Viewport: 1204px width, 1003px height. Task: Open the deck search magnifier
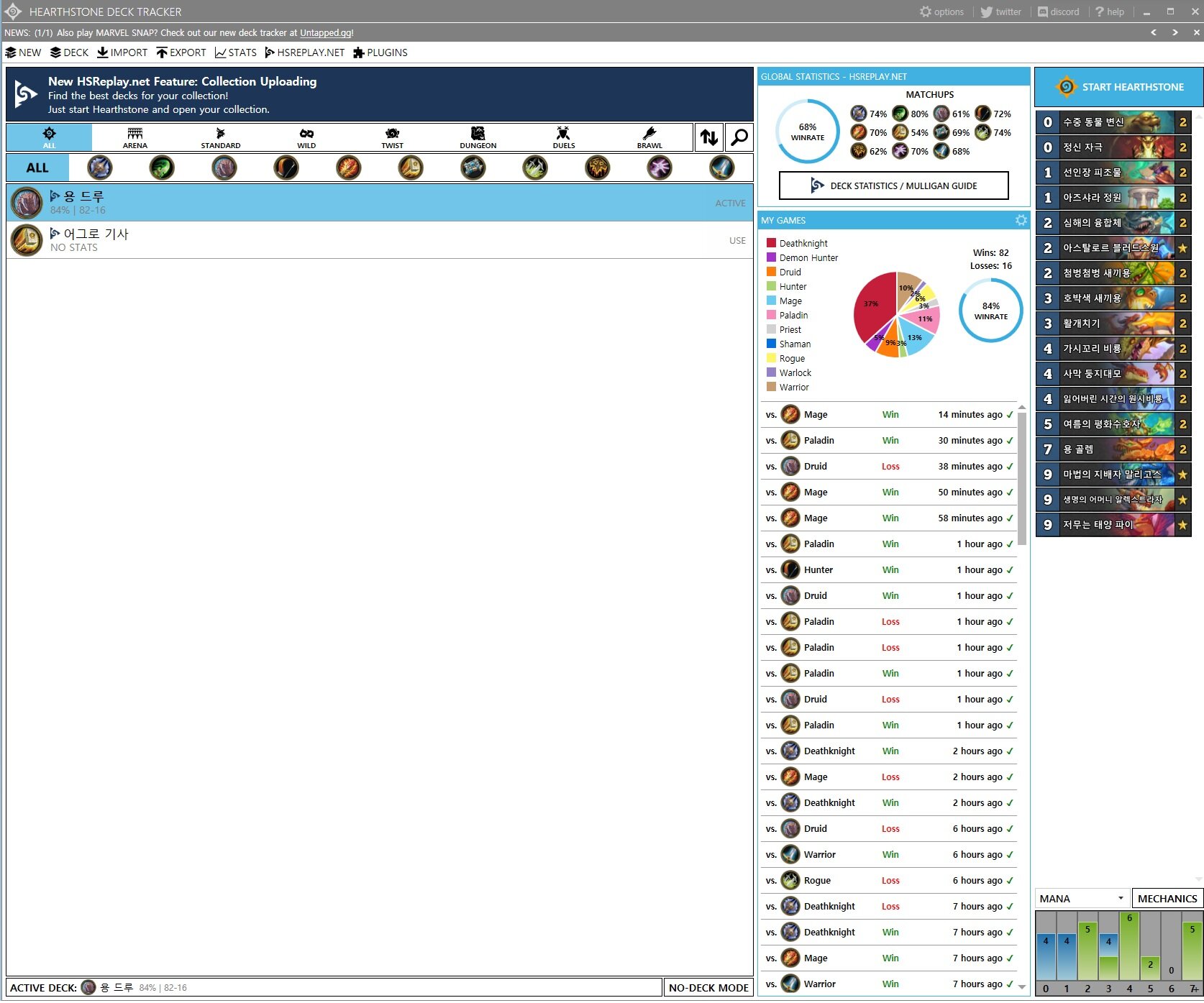pos(739,137)
